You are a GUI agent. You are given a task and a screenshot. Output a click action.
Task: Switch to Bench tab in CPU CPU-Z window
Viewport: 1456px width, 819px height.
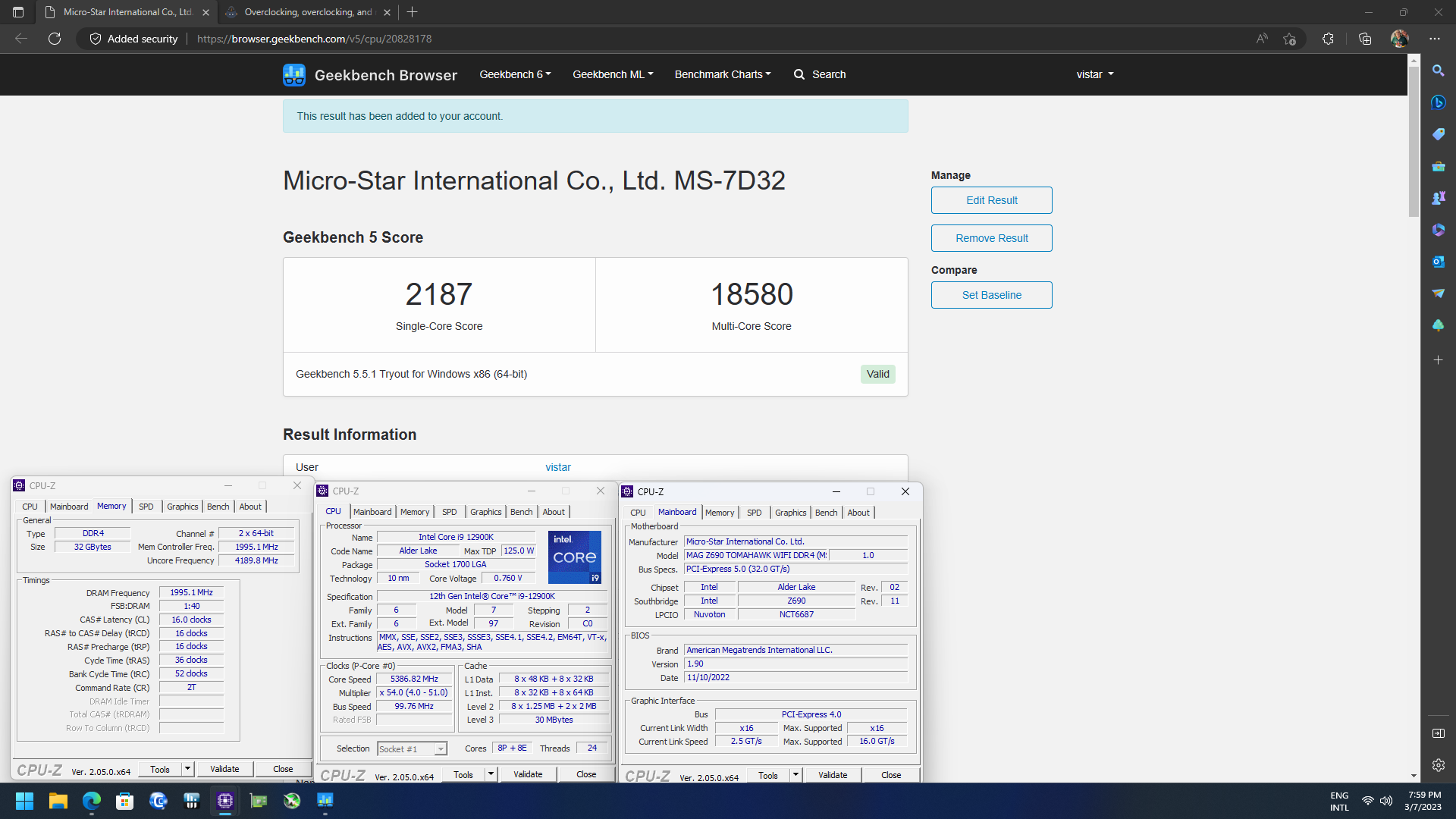521,512
